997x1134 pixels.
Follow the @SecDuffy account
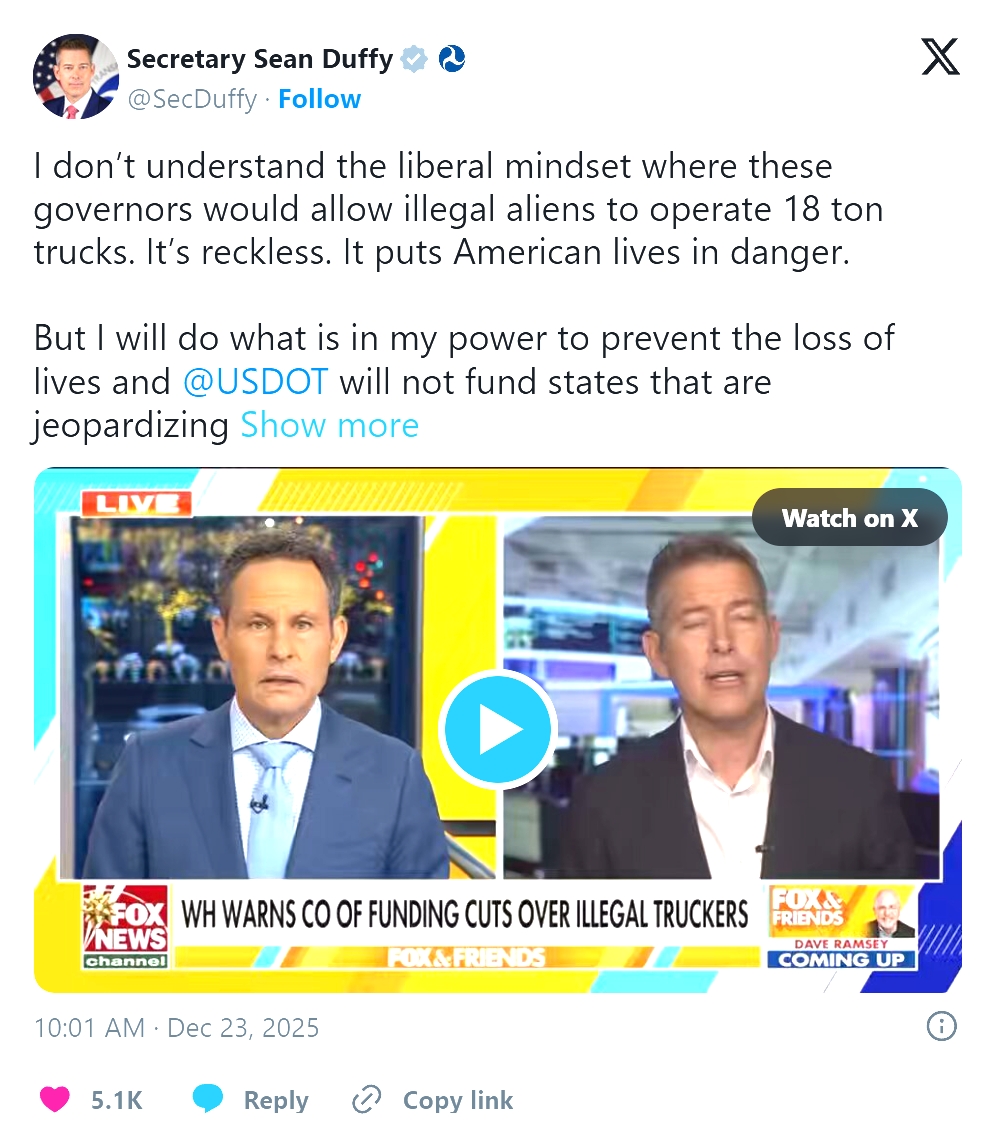point(320,99)
